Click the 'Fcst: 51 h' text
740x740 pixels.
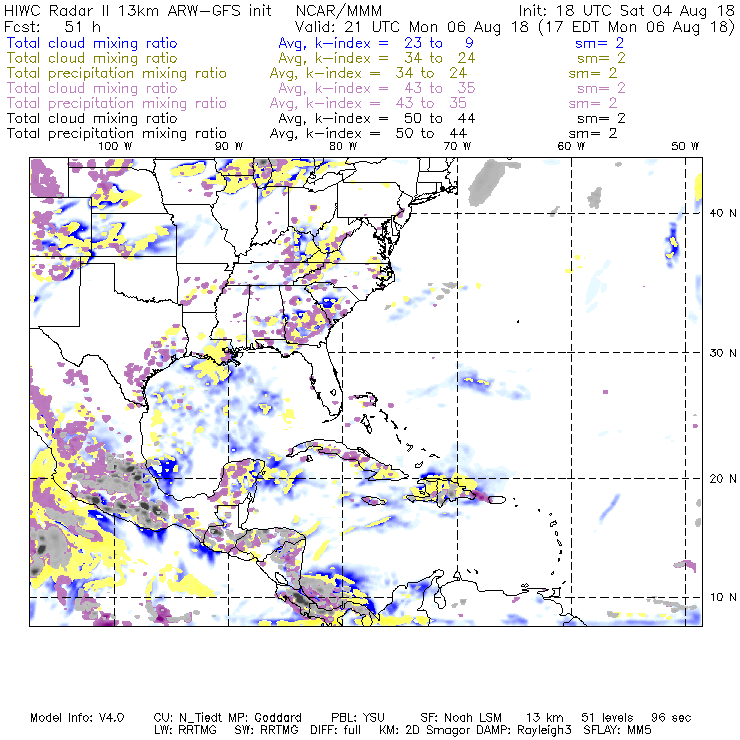(x=52, y=26)
